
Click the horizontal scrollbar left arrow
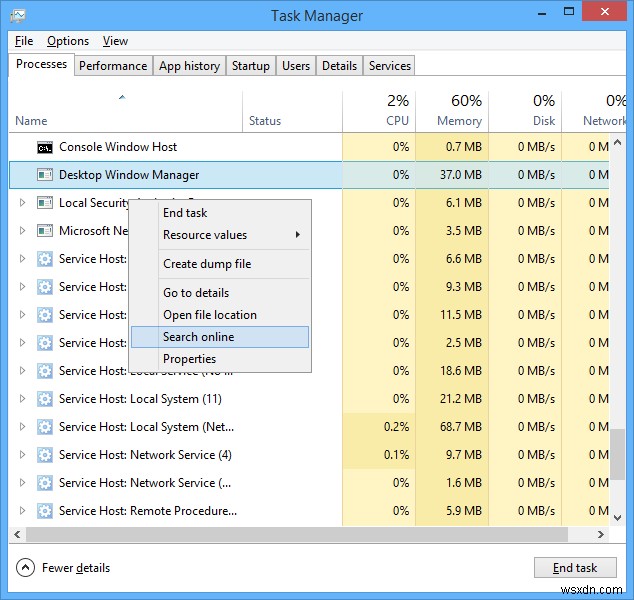(x=17, y=534)
